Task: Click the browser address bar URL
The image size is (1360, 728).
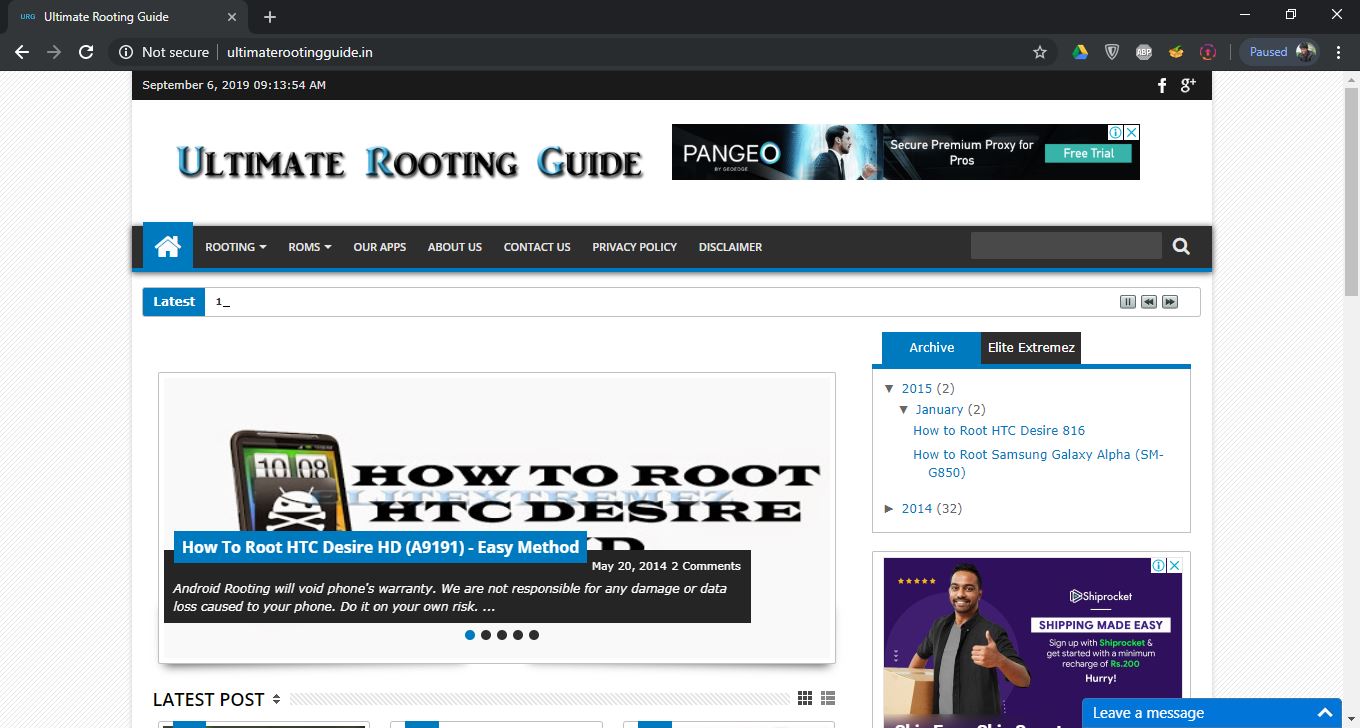Action: 300,52
